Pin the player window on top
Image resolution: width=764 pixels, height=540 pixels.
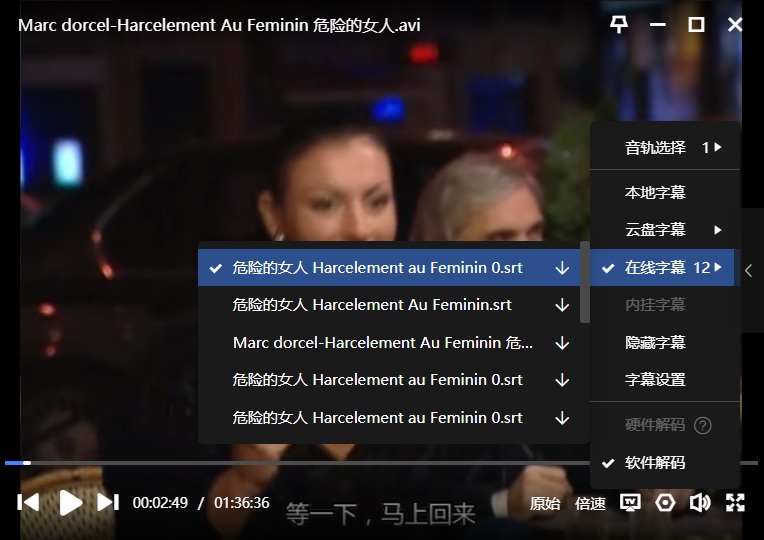coord(619,25)
